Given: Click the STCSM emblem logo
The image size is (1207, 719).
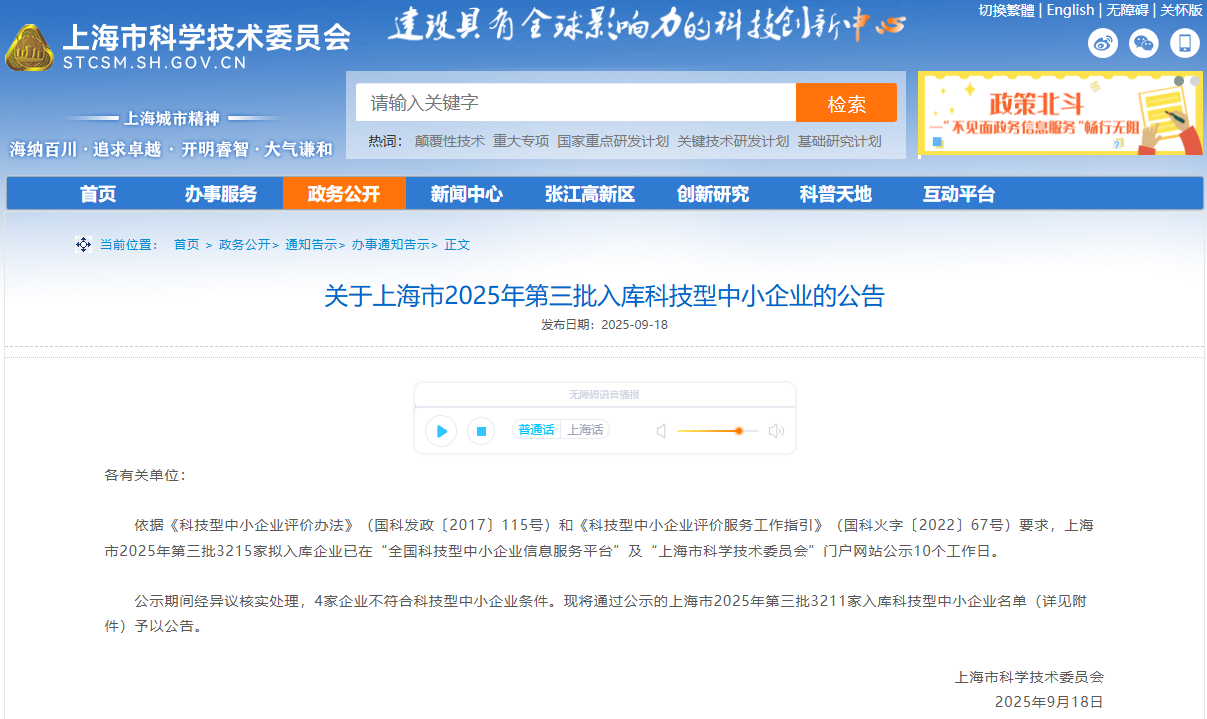Looking at the screenshot, I should tap(32, 42).
